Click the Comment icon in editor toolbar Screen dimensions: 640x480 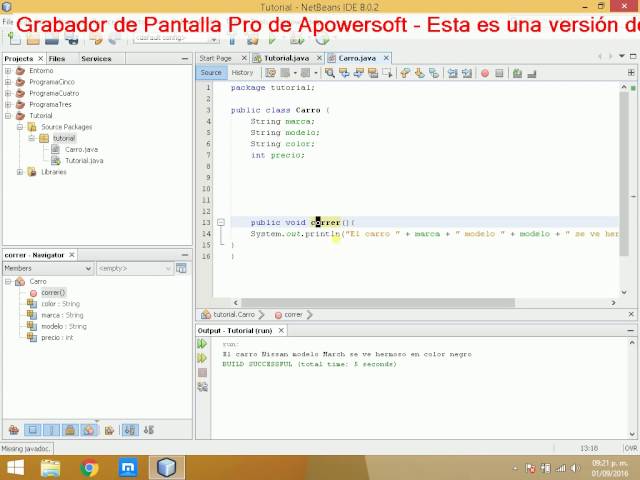[x=517, y=73]
